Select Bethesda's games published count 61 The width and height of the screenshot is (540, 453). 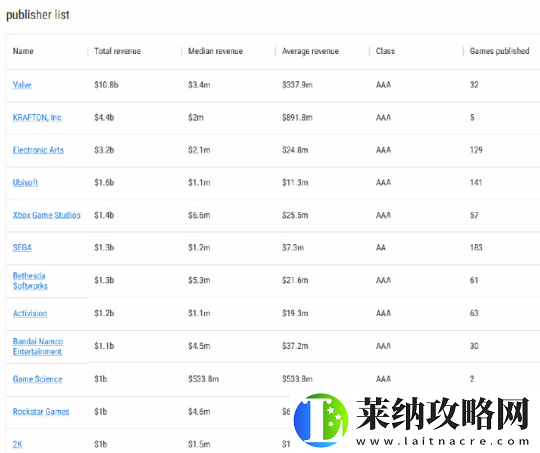click(x=474, y=280)
